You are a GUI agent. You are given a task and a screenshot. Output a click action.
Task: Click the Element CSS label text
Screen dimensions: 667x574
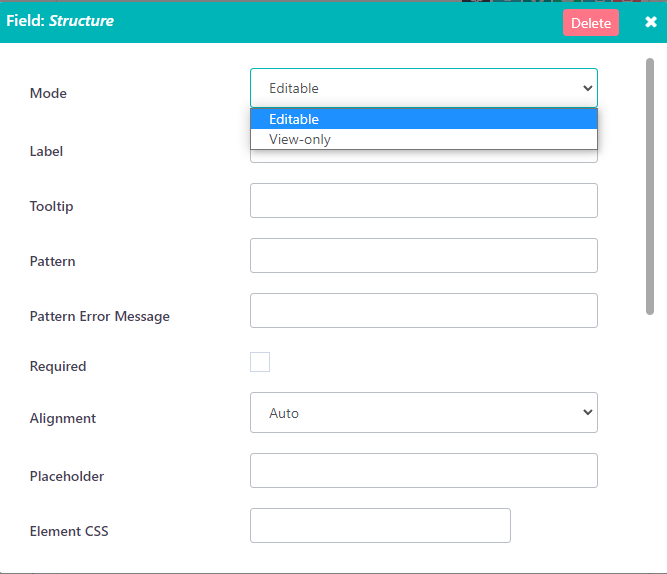coord(69,531)
